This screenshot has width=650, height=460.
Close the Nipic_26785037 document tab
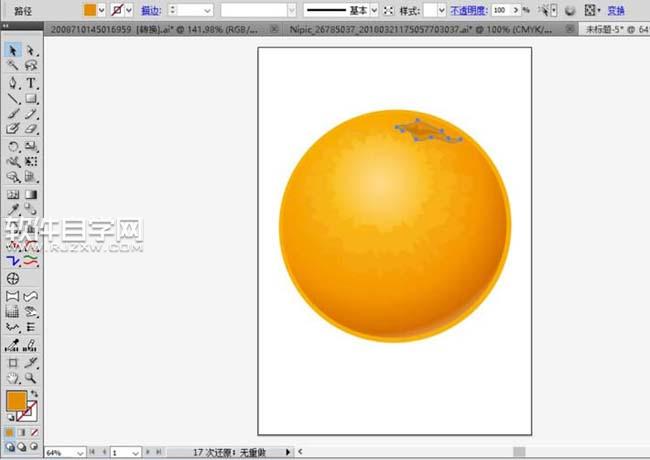pyautogui.click(x=570, y=29)
